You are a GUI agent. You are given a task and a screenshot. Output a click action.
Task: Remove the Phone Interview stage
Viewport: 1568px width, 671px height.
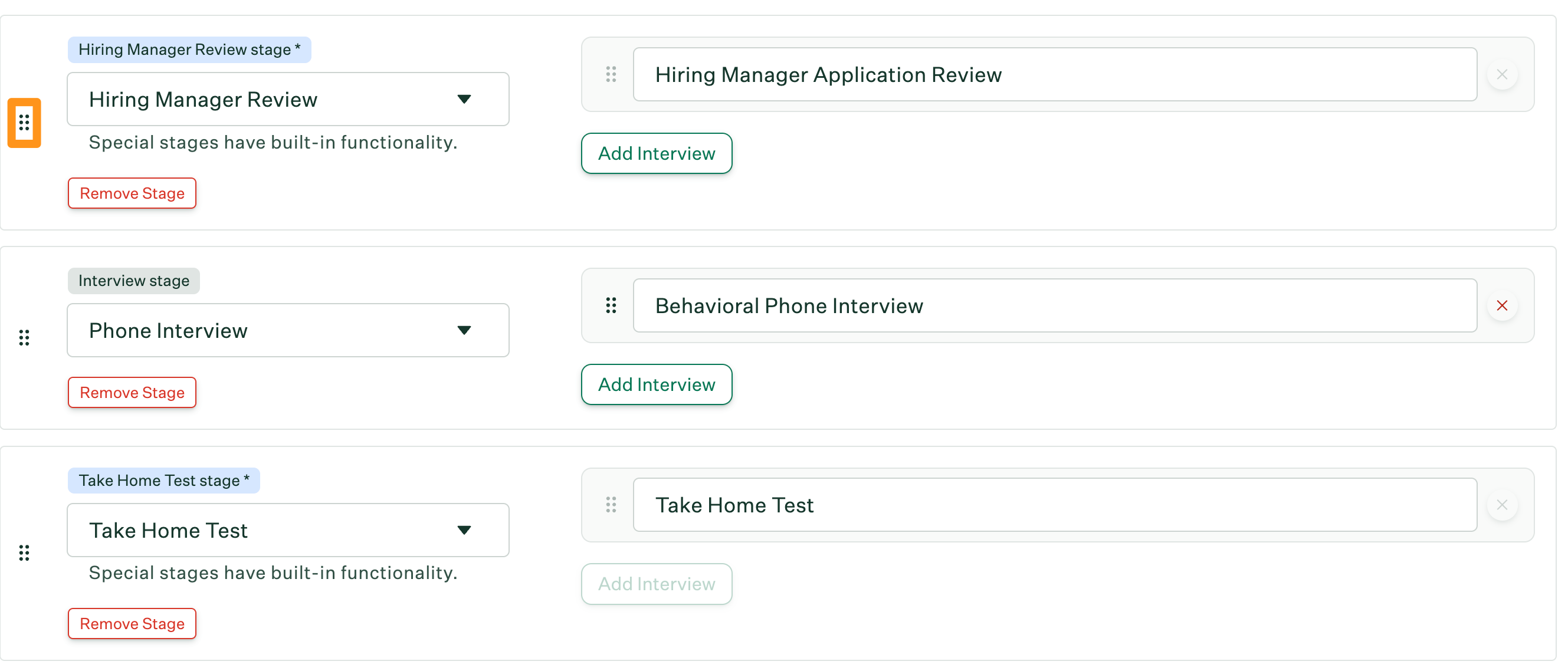[132, 392]
